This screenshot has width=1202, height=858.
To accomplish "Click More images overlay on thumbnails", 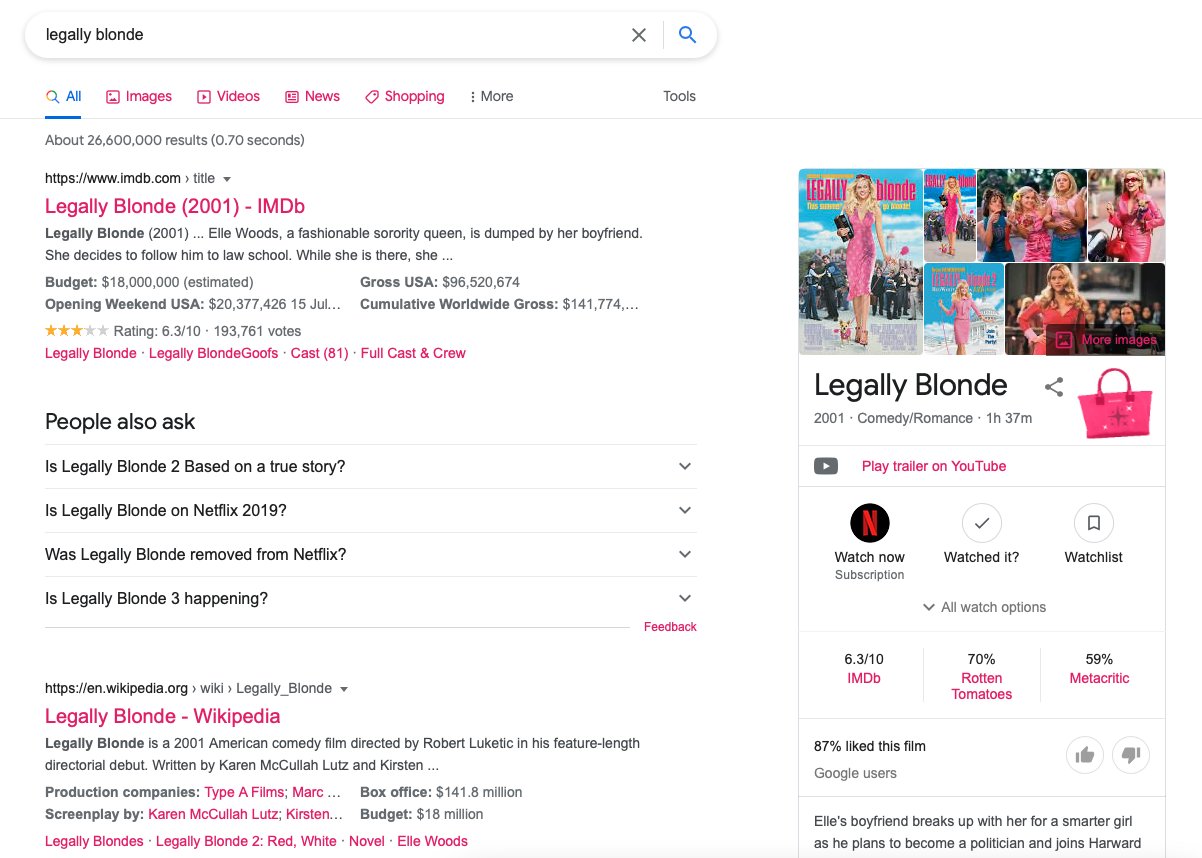I will coord(1106,340).
